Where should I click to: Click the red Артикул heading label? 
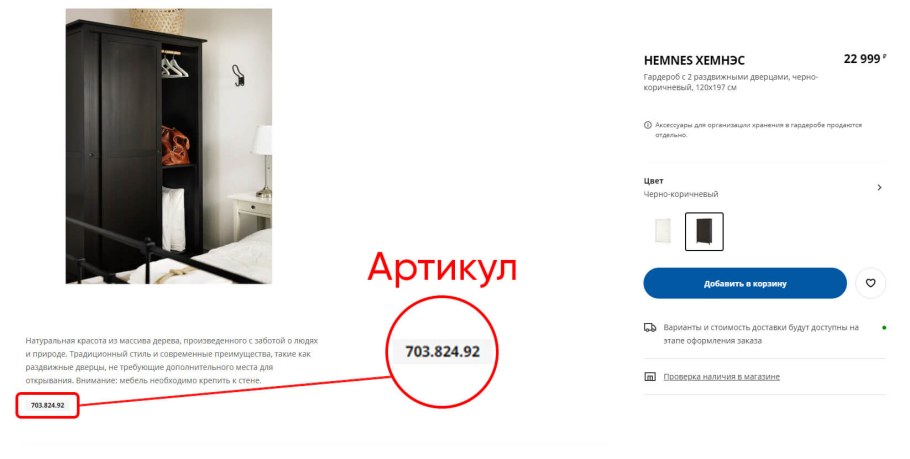point(442,269)
